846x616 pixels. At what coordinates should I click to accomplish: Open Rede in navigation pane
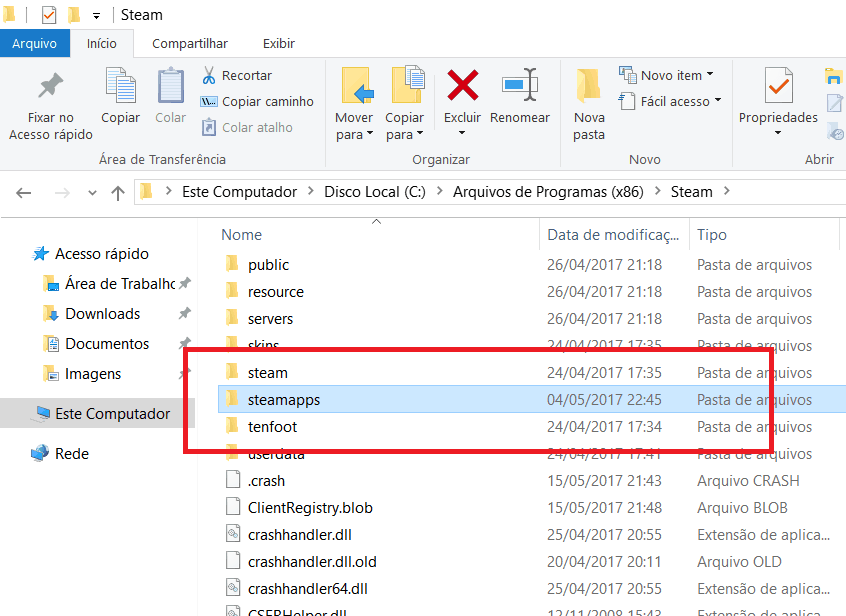coord(60,454)
